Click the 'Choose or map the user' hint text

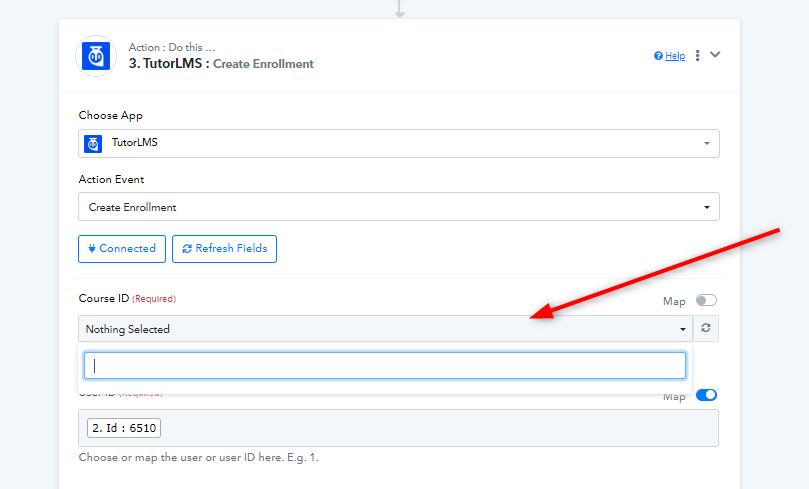tap(199, 458)
